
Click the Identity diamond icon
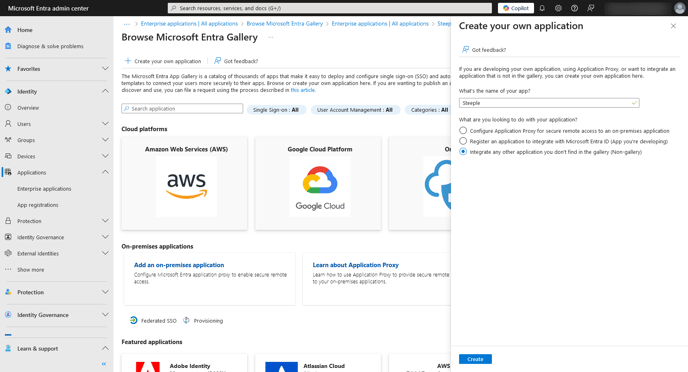[8, 91]
